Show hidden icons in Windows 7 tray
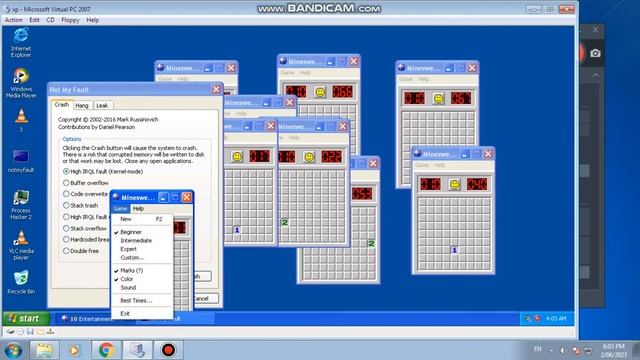The image size is (640, 360). (x=551, y=350)
